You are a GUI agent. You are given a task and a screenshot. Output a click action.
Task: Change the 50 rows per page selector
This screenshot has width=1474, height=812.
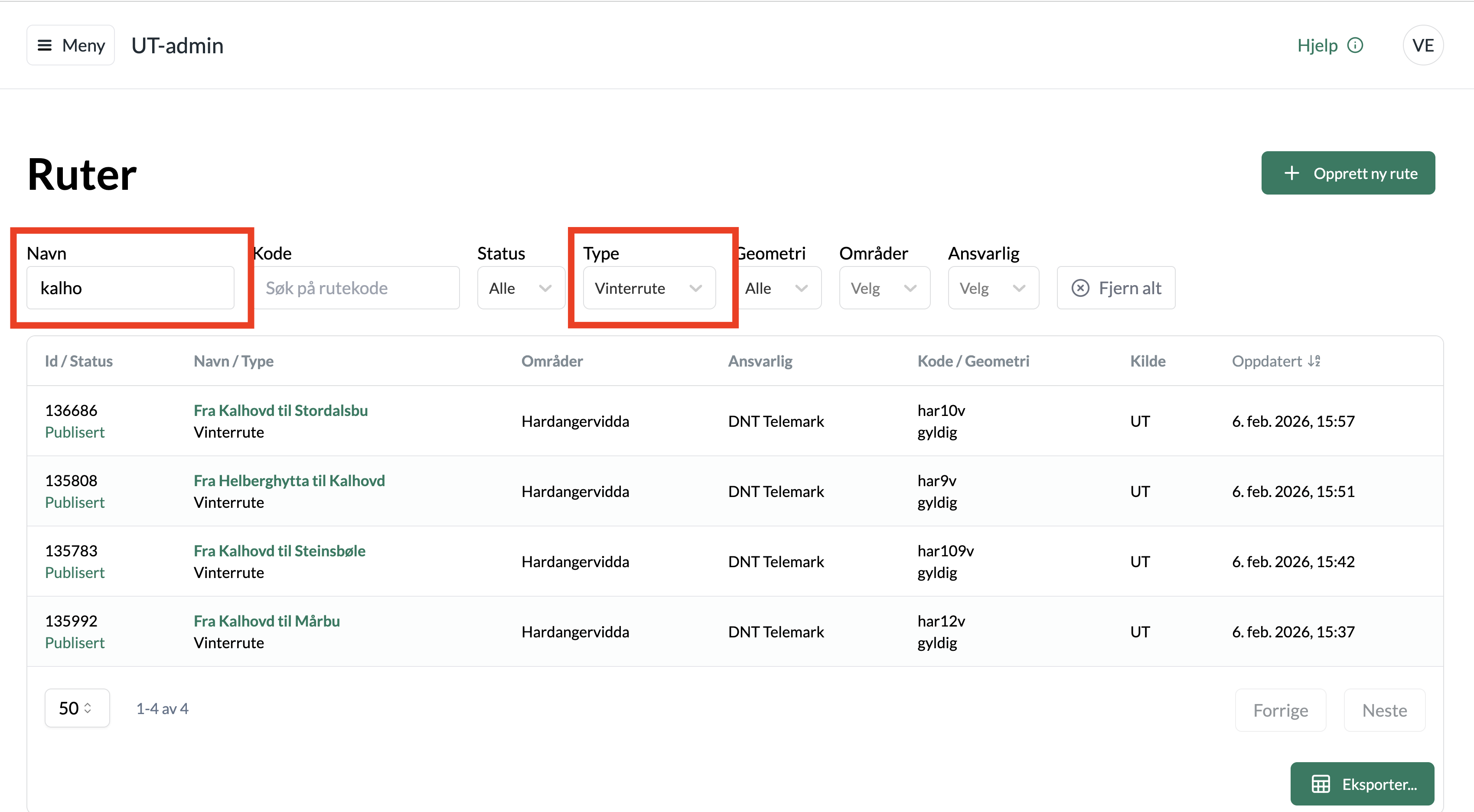pyautogui.click(x=77, y=708)
